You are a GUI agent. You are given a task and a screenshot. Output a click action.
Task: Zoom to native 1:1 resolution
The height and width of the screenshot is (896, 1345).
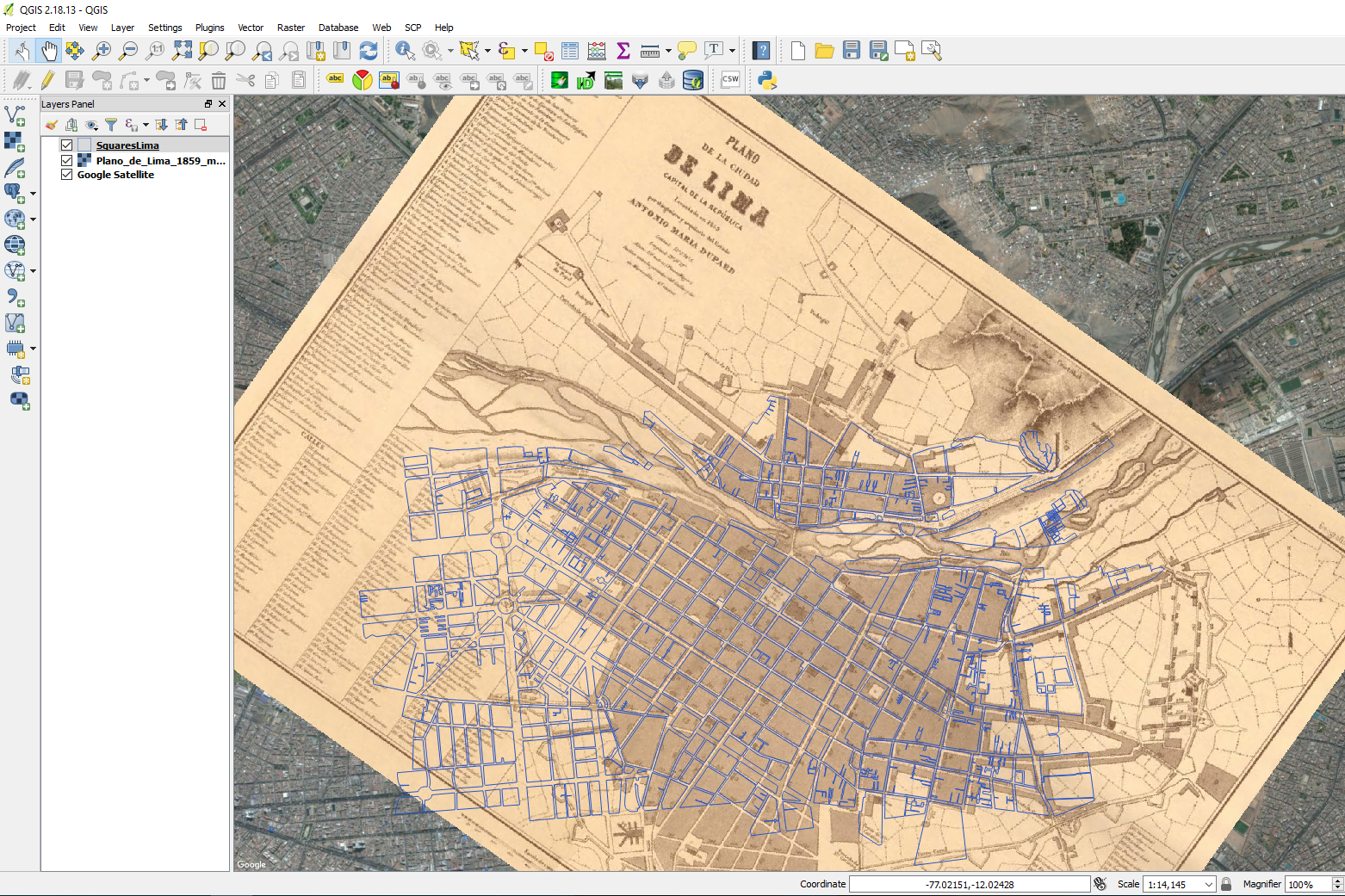[x=155, y=51]
